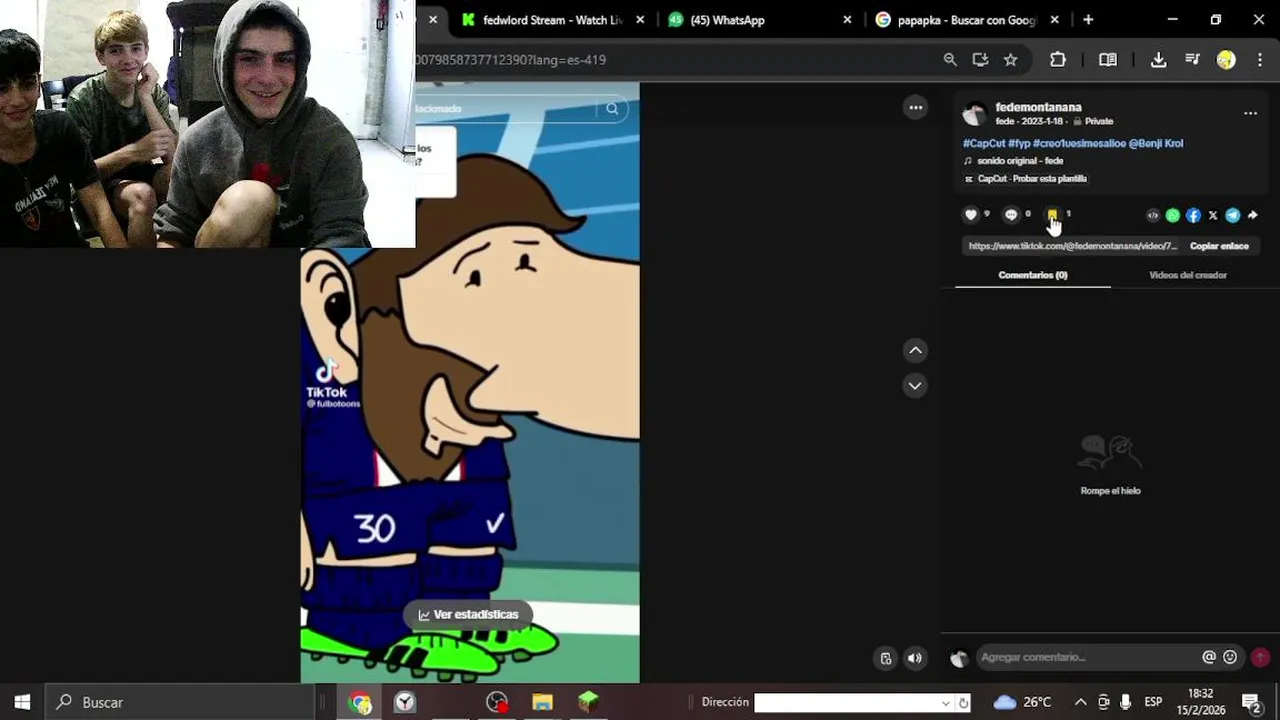Open the emoji picker in the comment box
This screenshot has height=720, width=1280.
click(1230, 657)
